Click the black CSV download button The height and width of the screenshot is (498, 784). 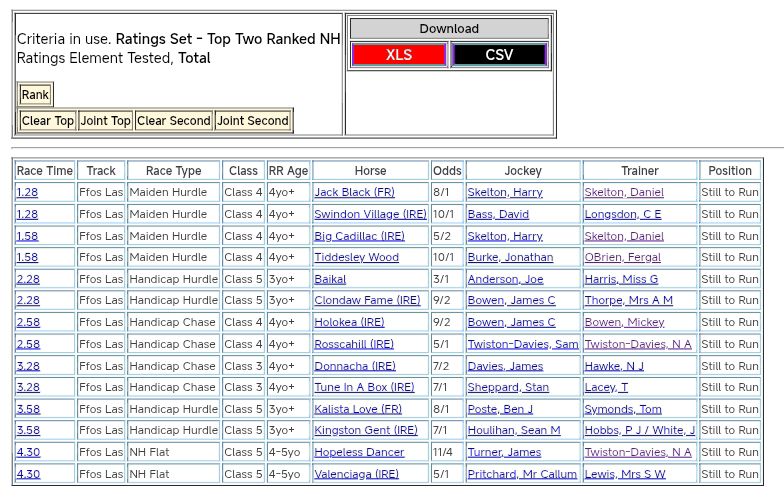pyautogui.click(x=499, y=55)
